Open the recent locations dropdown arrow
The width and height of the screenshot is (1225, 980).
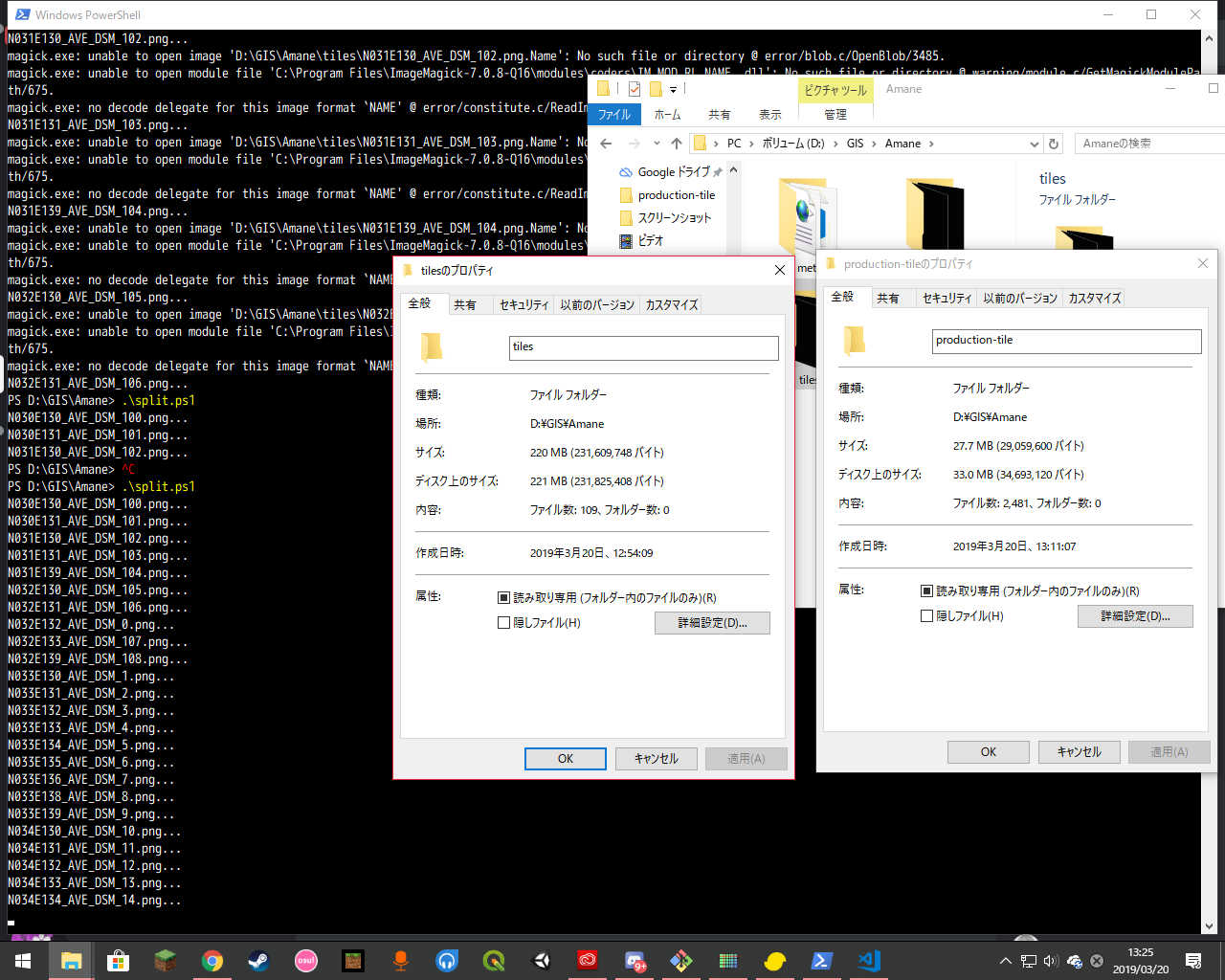(657, 144)
